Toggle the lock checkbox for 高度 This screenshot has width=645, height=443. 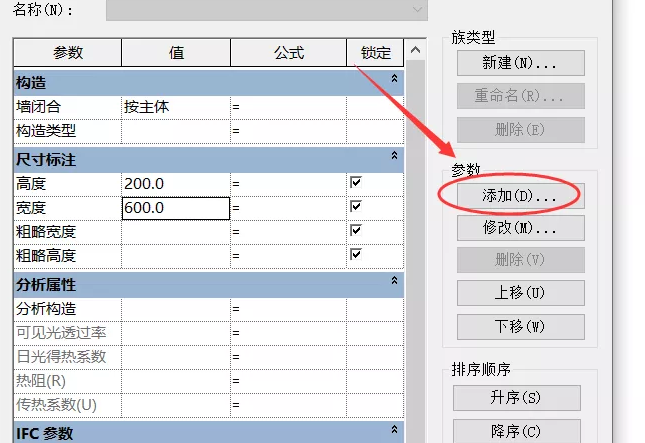tap(356, 182)
